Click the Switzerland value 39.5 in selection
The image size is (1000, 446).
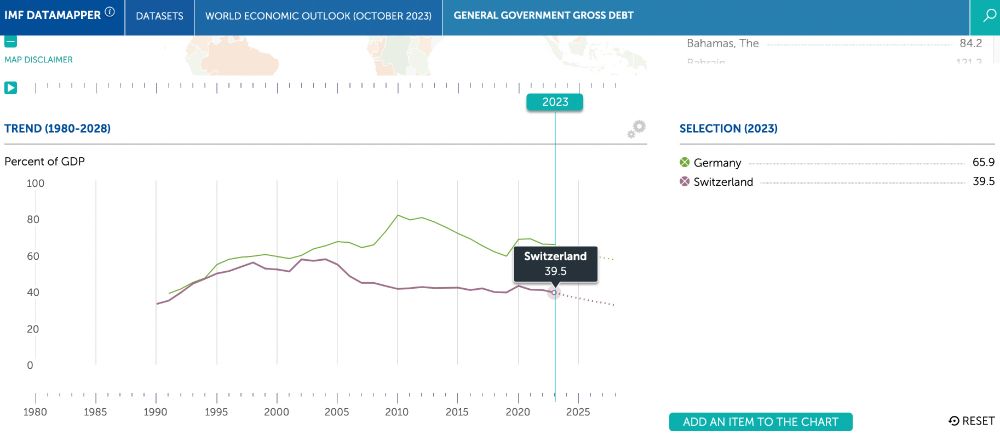pyautogui.click(x=983, y=182)
